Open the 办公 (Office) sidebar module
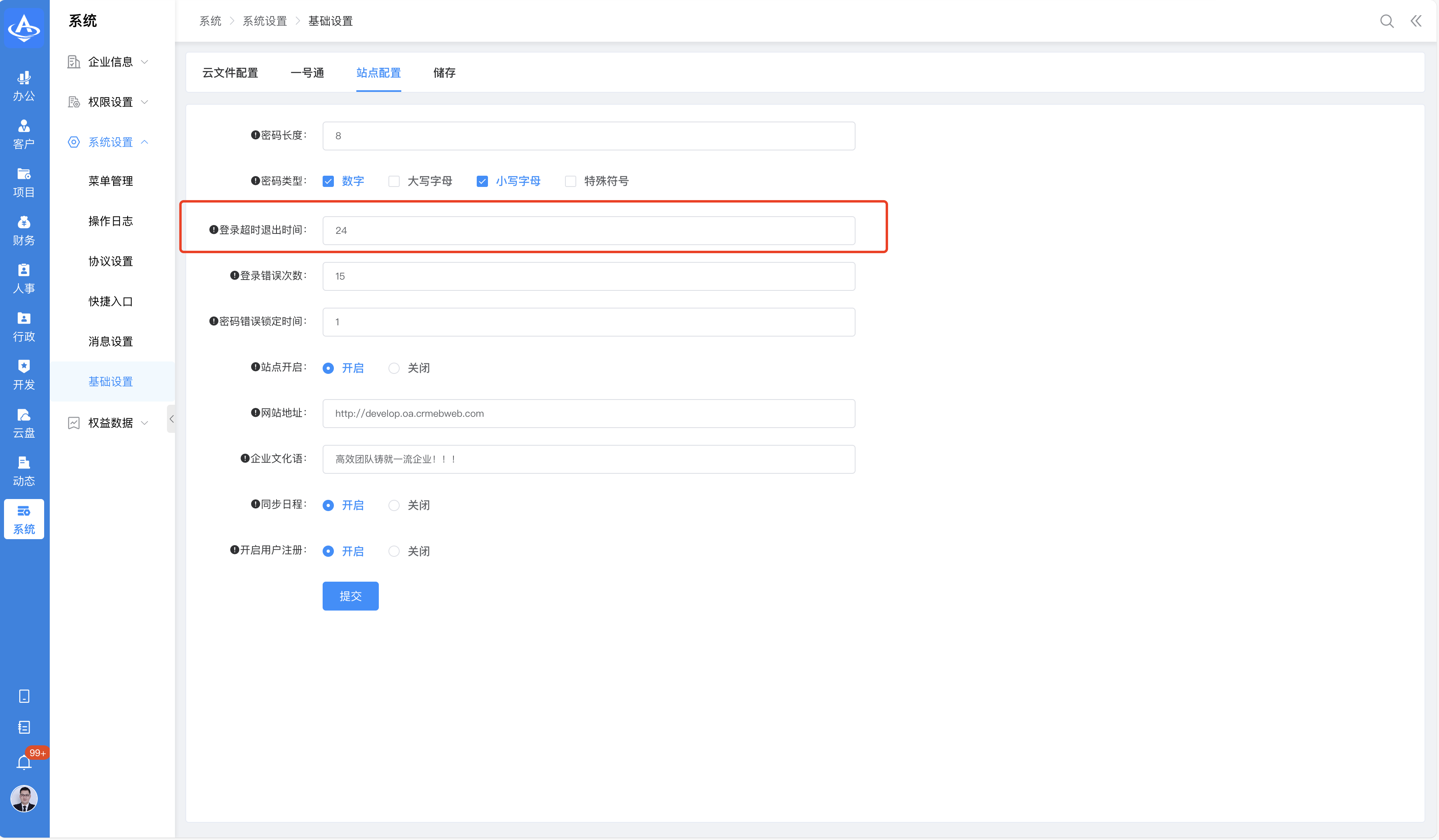Viewport: 1439px width, 840px height. click(x=24, y=86)
